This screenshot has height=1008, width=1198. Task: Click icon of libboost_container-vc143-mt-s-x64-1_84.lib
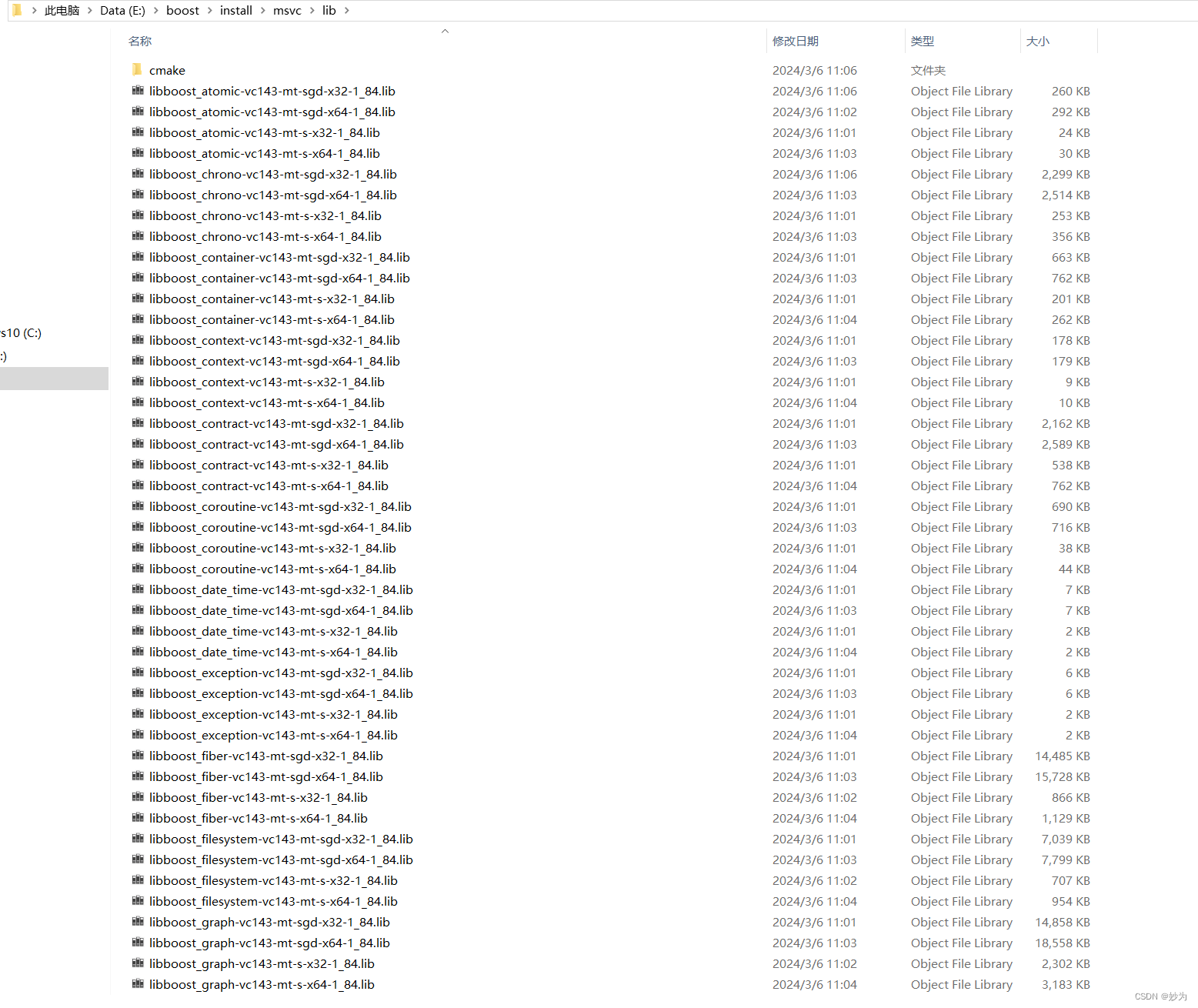point(138,319)
